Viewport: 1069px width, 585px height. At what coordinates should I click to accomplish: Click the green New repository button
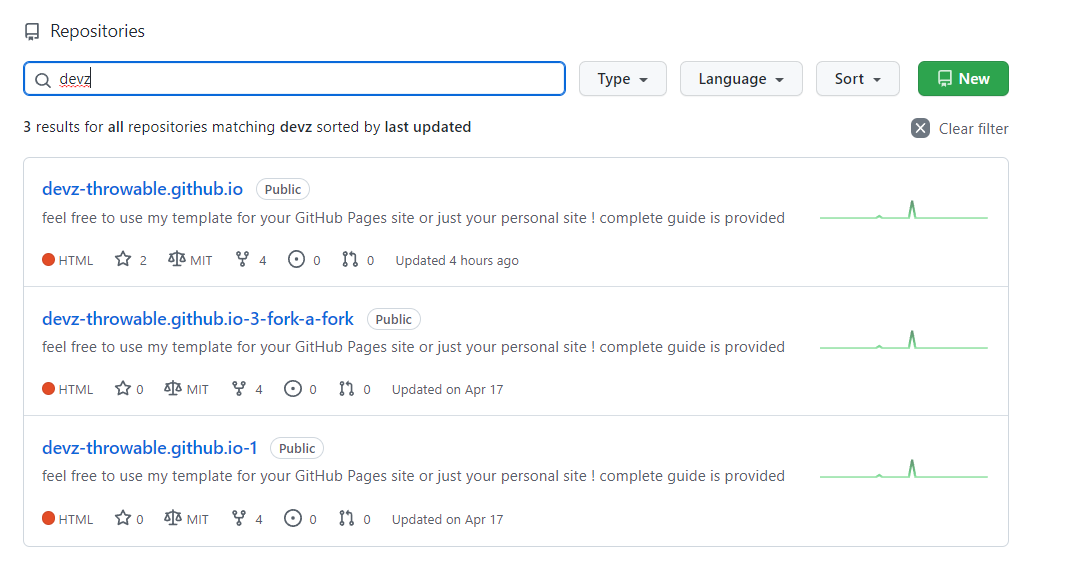[962, 78]
